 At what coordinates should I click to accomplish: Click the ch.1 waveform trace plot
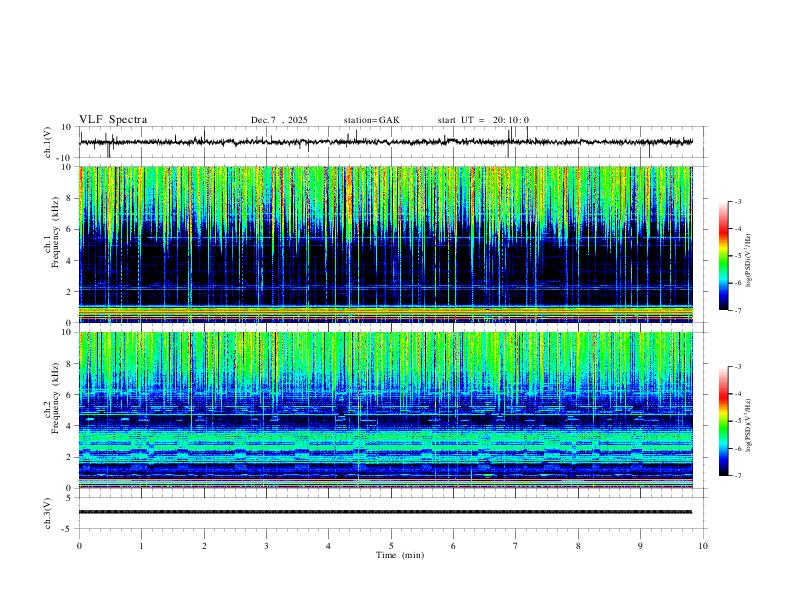pyautogui.click(x=393, y=142)
